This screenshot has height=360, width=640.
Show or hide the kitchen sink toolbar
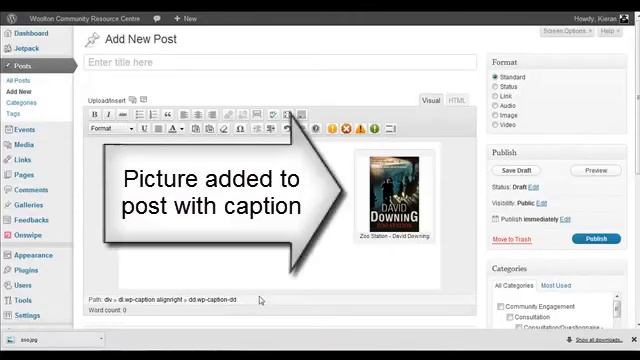tap(302, 115)
